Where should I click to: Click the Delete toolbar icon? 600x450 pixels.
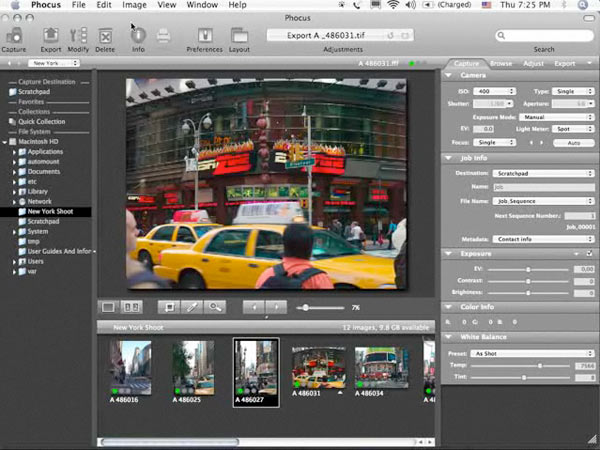tap(105, 35)
